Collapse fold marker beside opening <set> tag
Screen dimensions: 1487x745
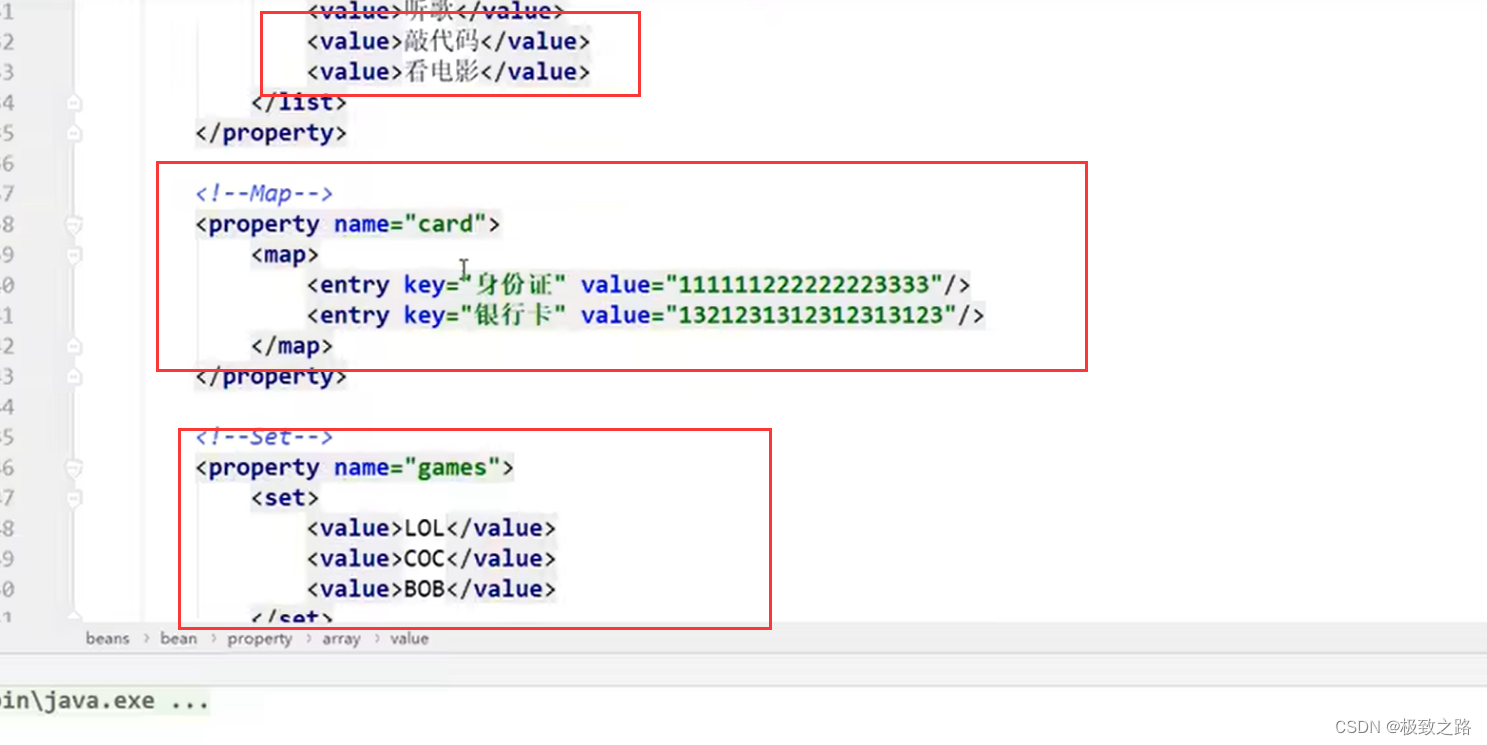pyautogui.click(x=73, y=498)
